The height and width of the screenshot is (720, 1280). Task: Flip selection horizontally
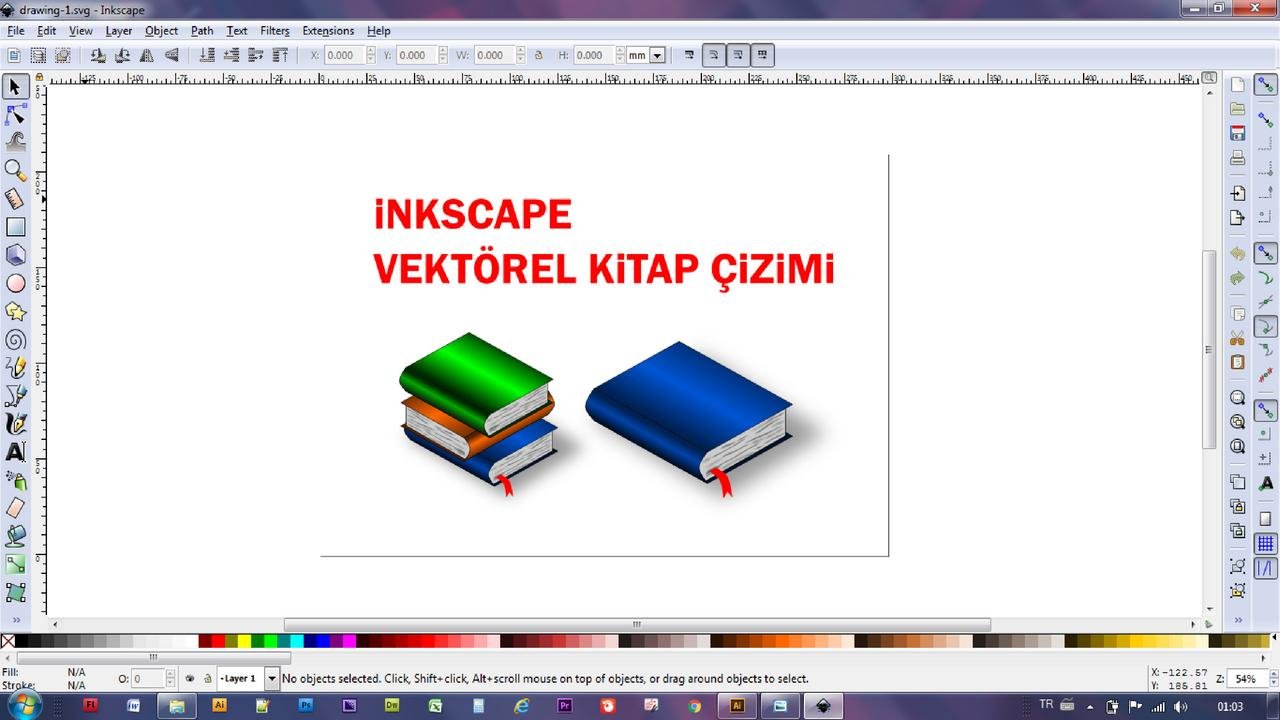coord(147,55)
